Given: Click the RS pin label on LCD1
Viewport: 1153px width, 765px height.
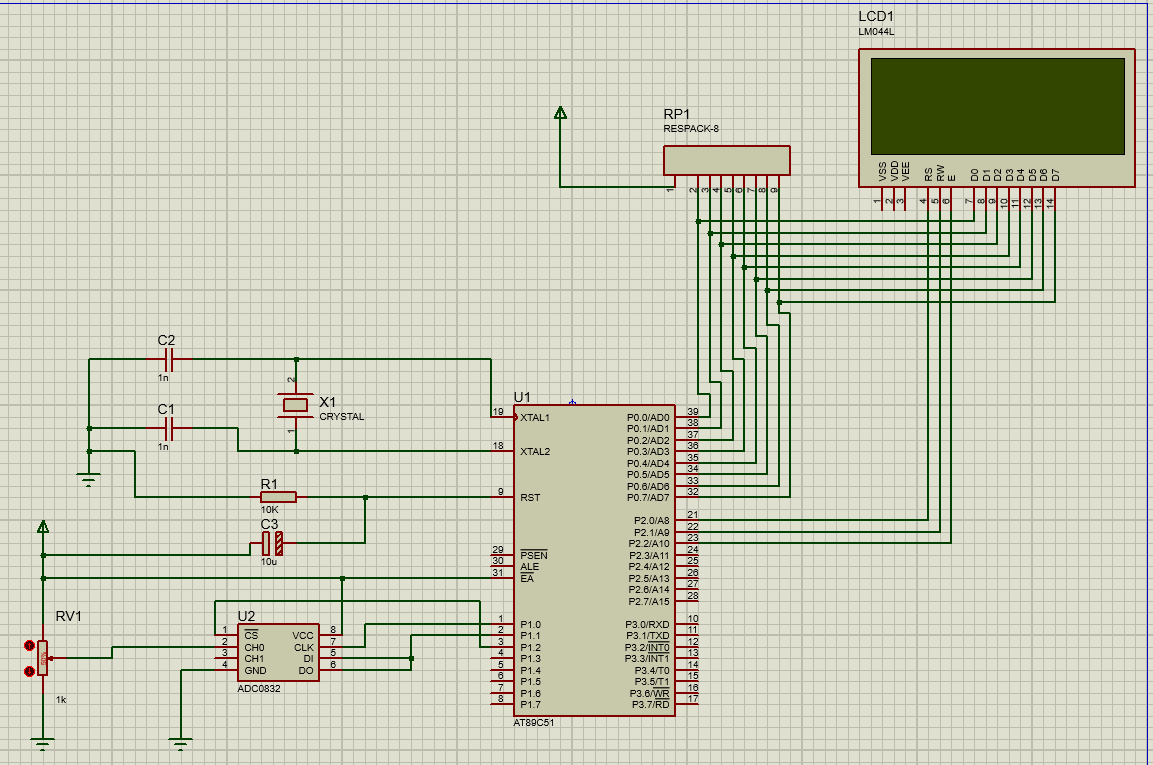Looking at the screenshot, I should (929, 174).
